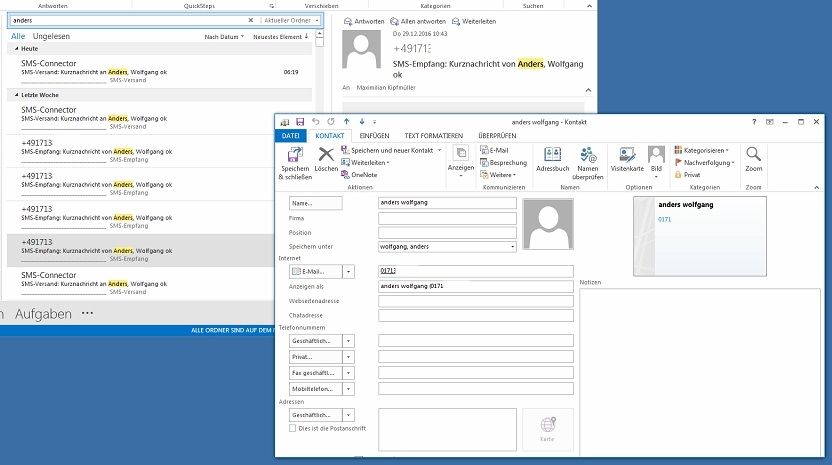Image resolution: width=832 pixels, height=465 pixels.
Task: Click the Namen überprüfen icon
Action: point(588,155)
